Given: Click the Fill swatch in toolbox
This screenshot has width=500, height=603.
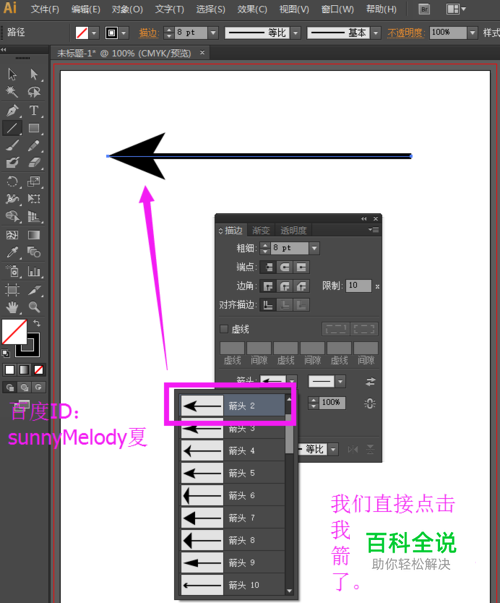Looking at the screenshot, I should pyautogui.click(x=14, y=331).
